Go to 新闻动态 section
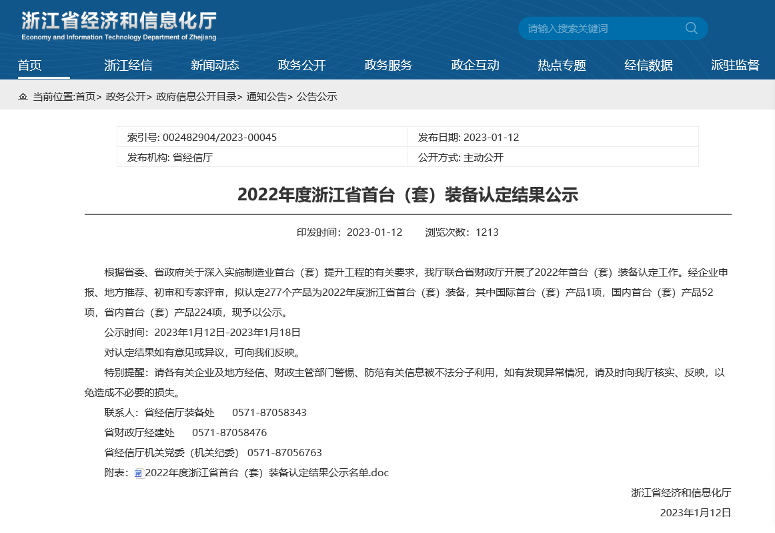Image resolution: width=775 pixels, height=533 pixels. (x=215, y=65)
